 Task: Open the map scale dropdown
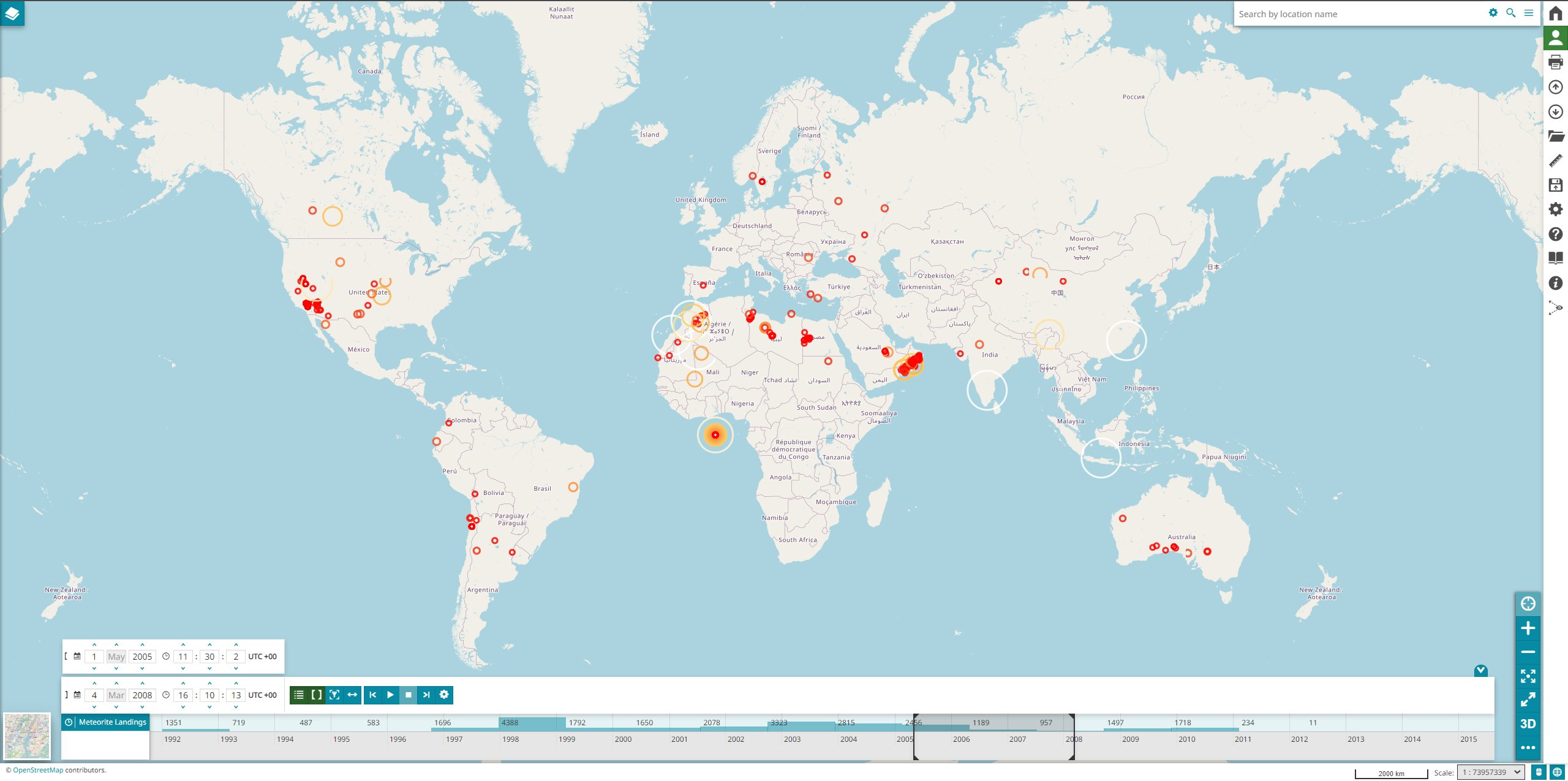1490,772
